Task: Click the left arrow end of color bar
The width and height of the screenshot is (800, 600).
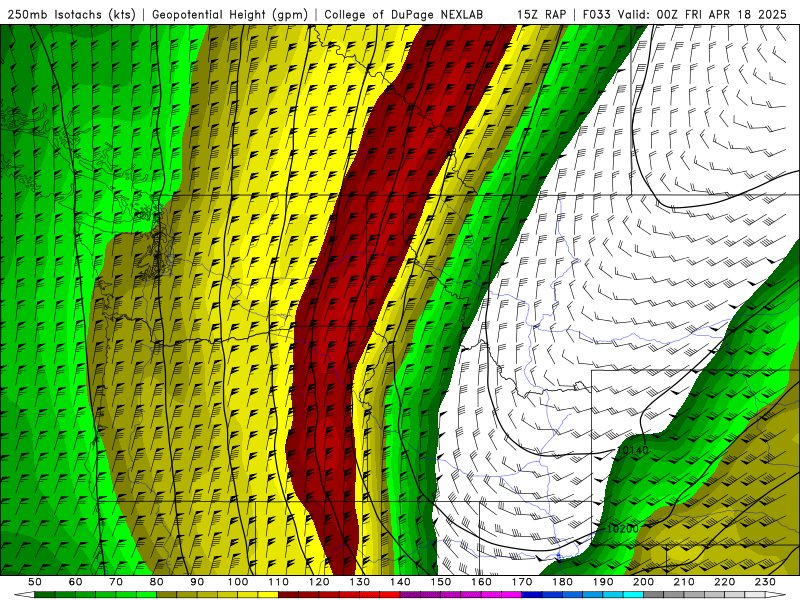Action: coord(24,595)
